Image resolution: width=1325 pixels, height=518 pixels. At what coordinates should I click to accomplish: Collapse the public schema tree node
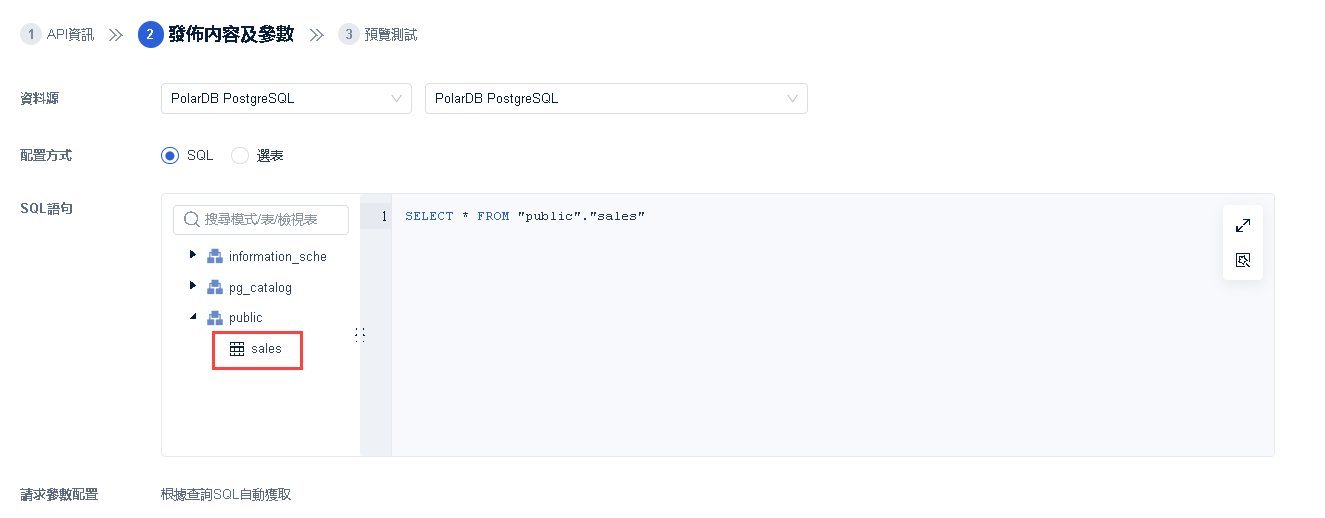pos(193,317)
